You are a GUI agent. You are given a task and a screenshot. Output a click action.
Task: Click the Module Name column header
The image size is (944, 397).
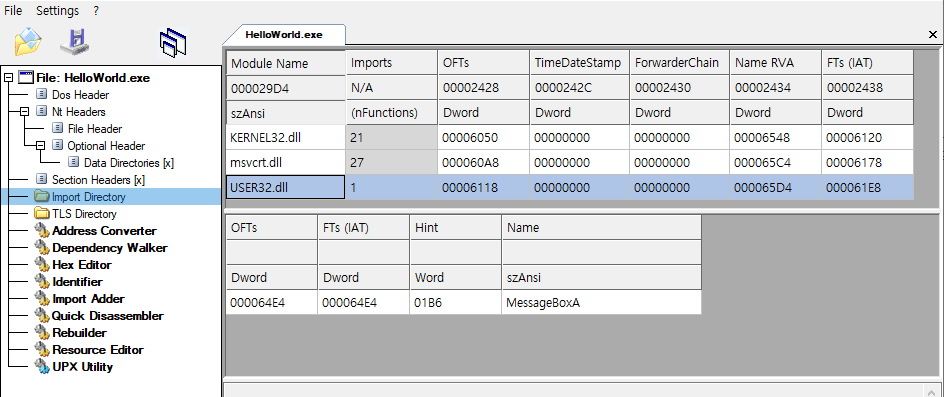coord(285,63)
